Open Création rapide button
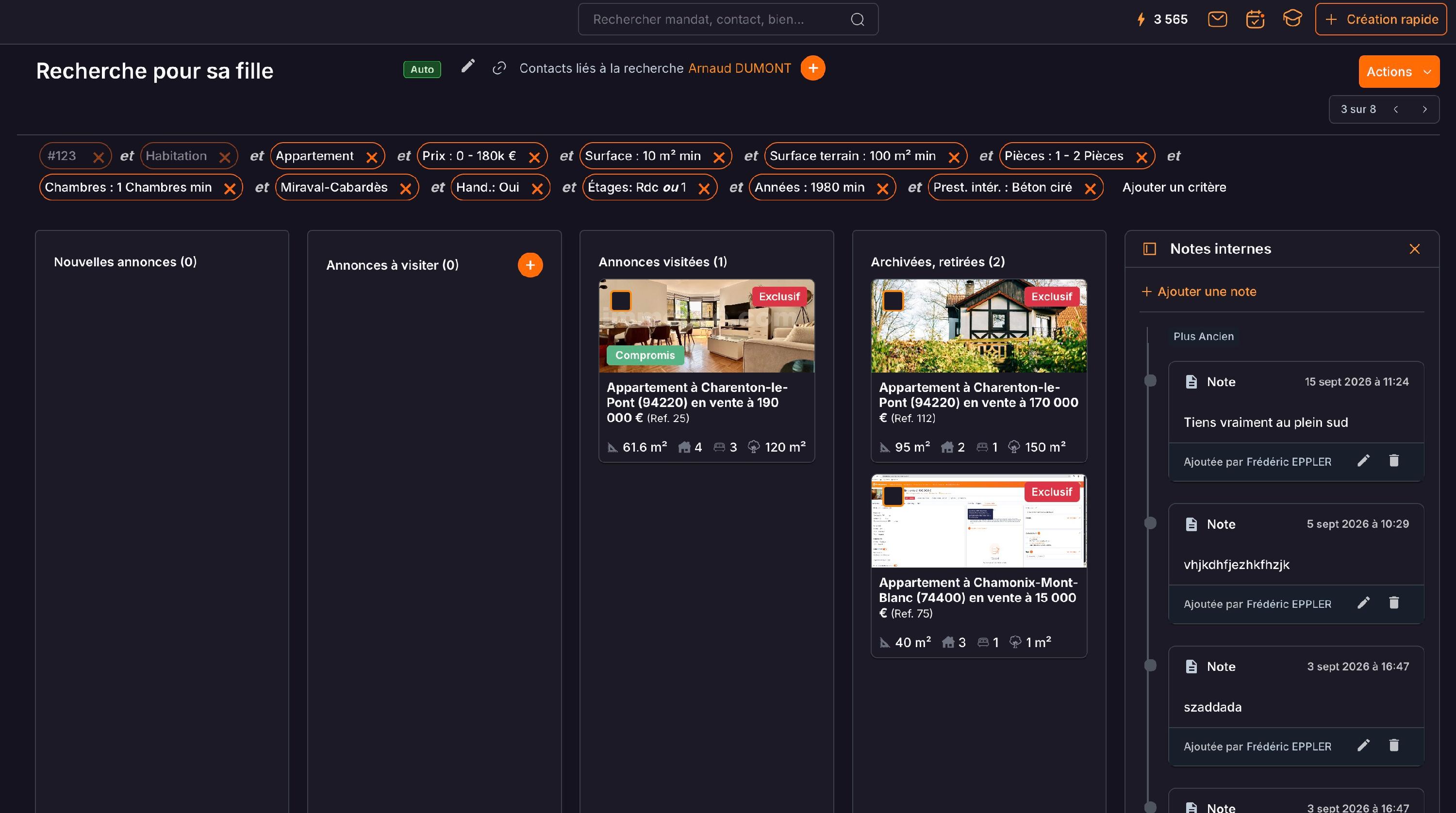This screenshot has width=1456, height=813. point(1381,19)
